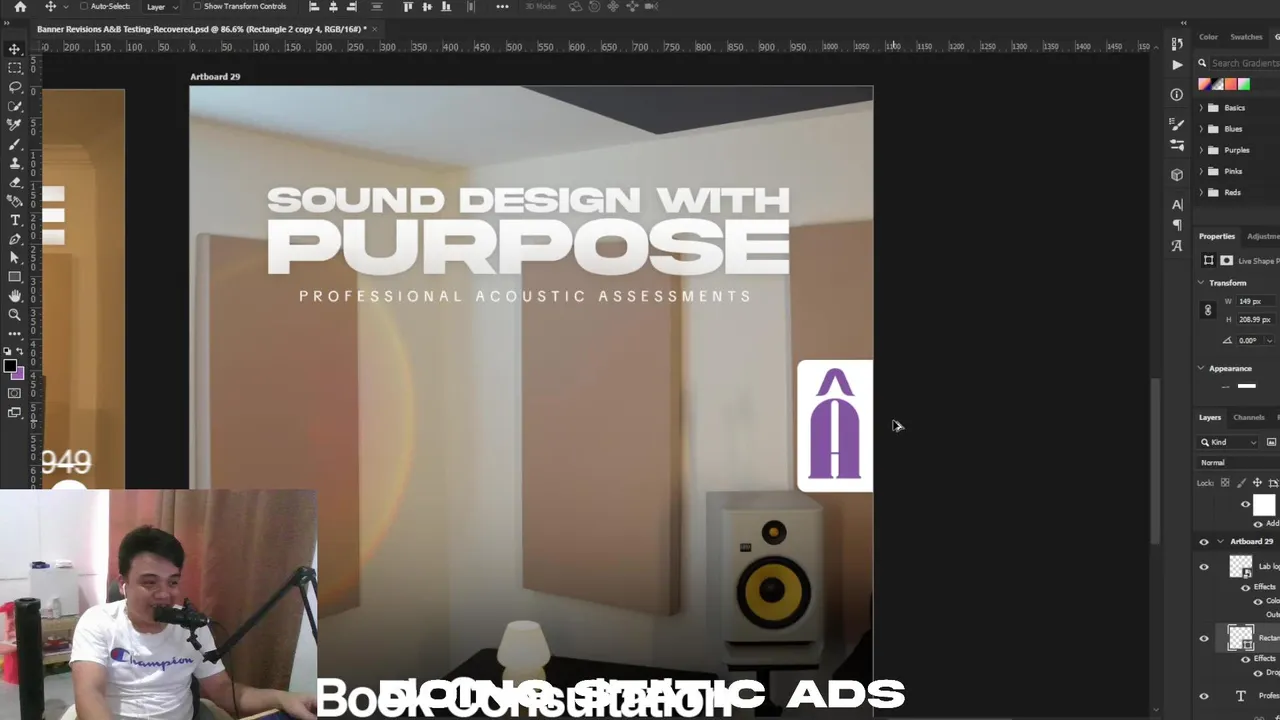Hide the Lab logo layer

[x=1204, y=567]
